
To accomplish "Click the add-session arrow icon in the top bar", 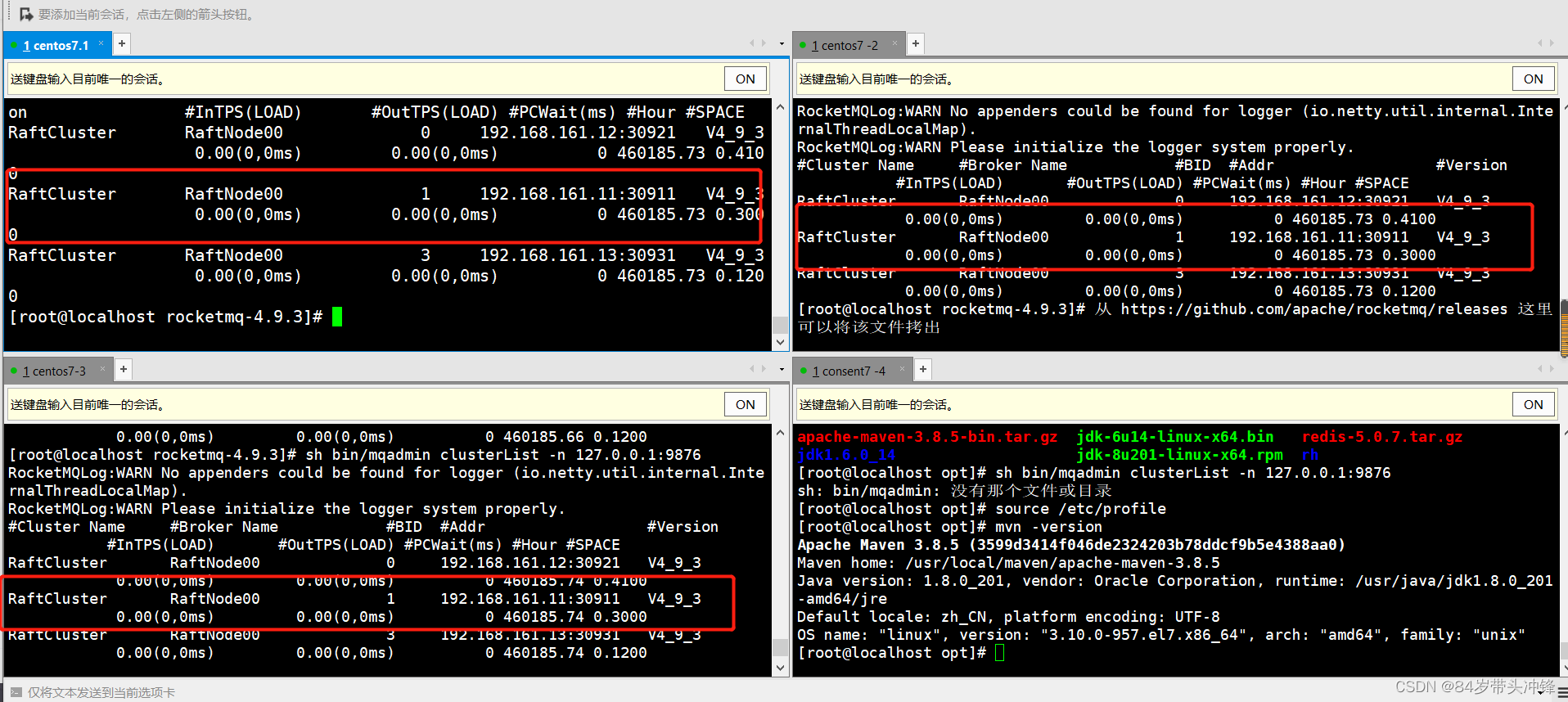I will [x=26, y=14].
